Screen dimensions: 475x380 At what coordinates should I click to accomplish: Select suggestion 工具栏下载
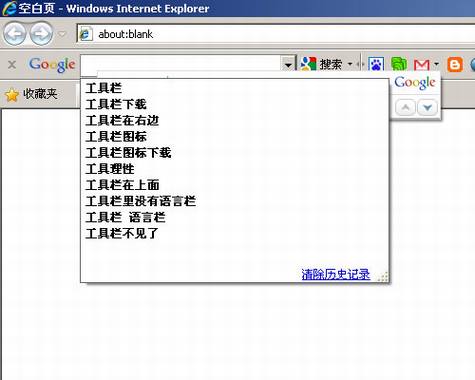click(235, 104)
